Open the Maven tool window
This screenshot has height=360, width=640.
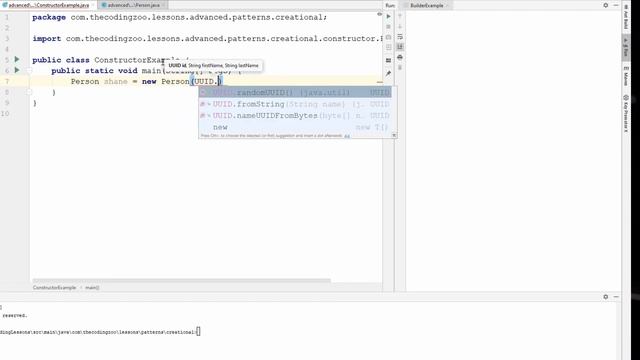point(626,76)
